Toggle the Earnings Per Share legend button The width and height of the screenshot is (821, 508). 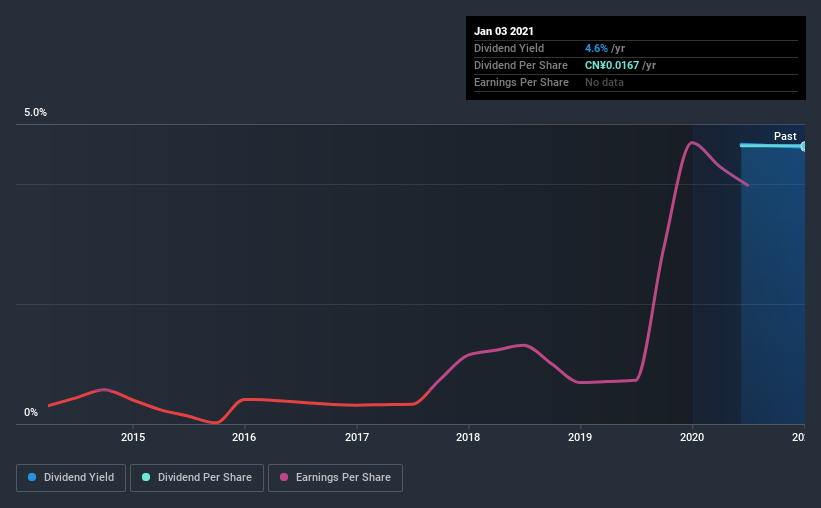[335, 478]
